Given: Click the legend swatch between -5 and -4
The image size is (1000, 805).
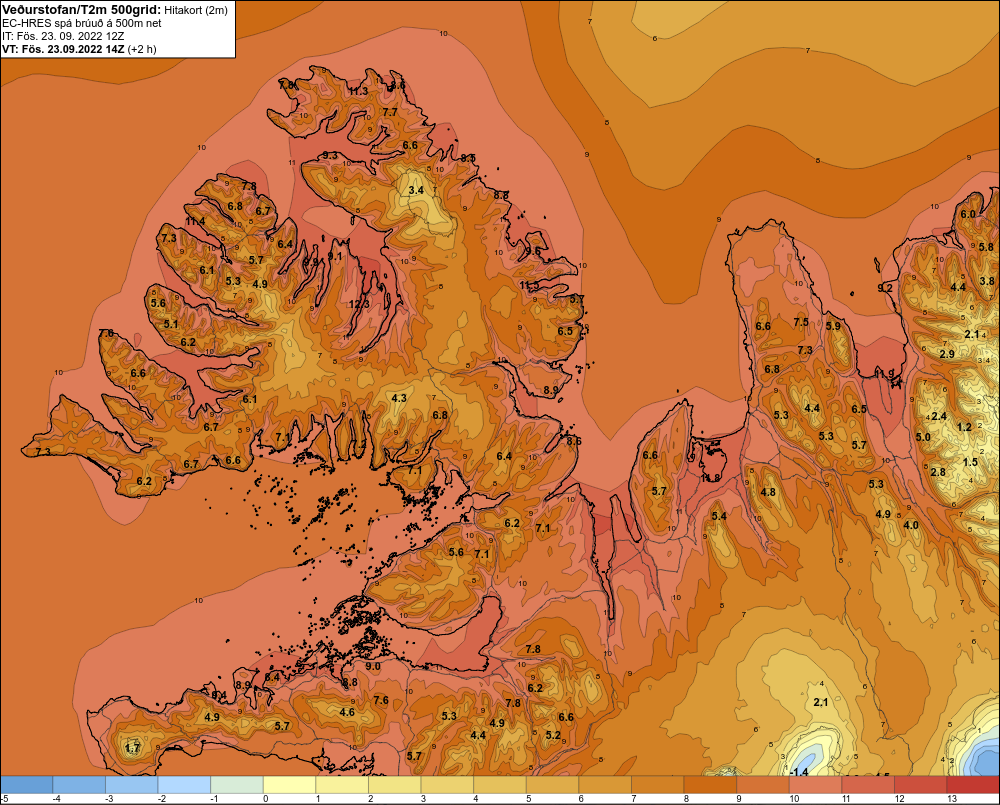Looking at the screenshot, I should coord(27,784).
